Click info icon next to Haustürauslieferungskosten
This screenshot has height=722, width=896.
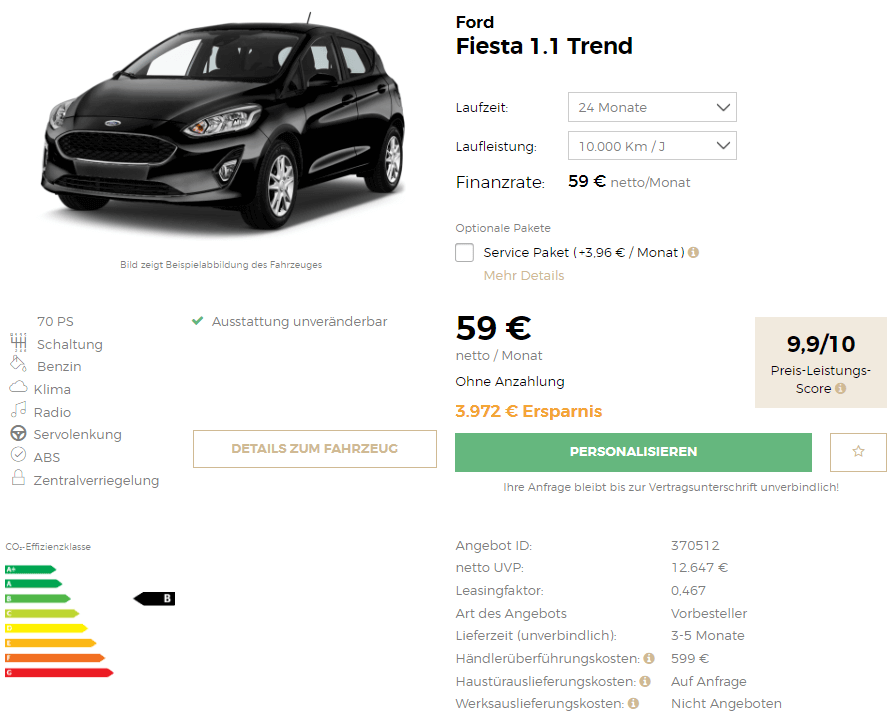[x=645, y=681]
